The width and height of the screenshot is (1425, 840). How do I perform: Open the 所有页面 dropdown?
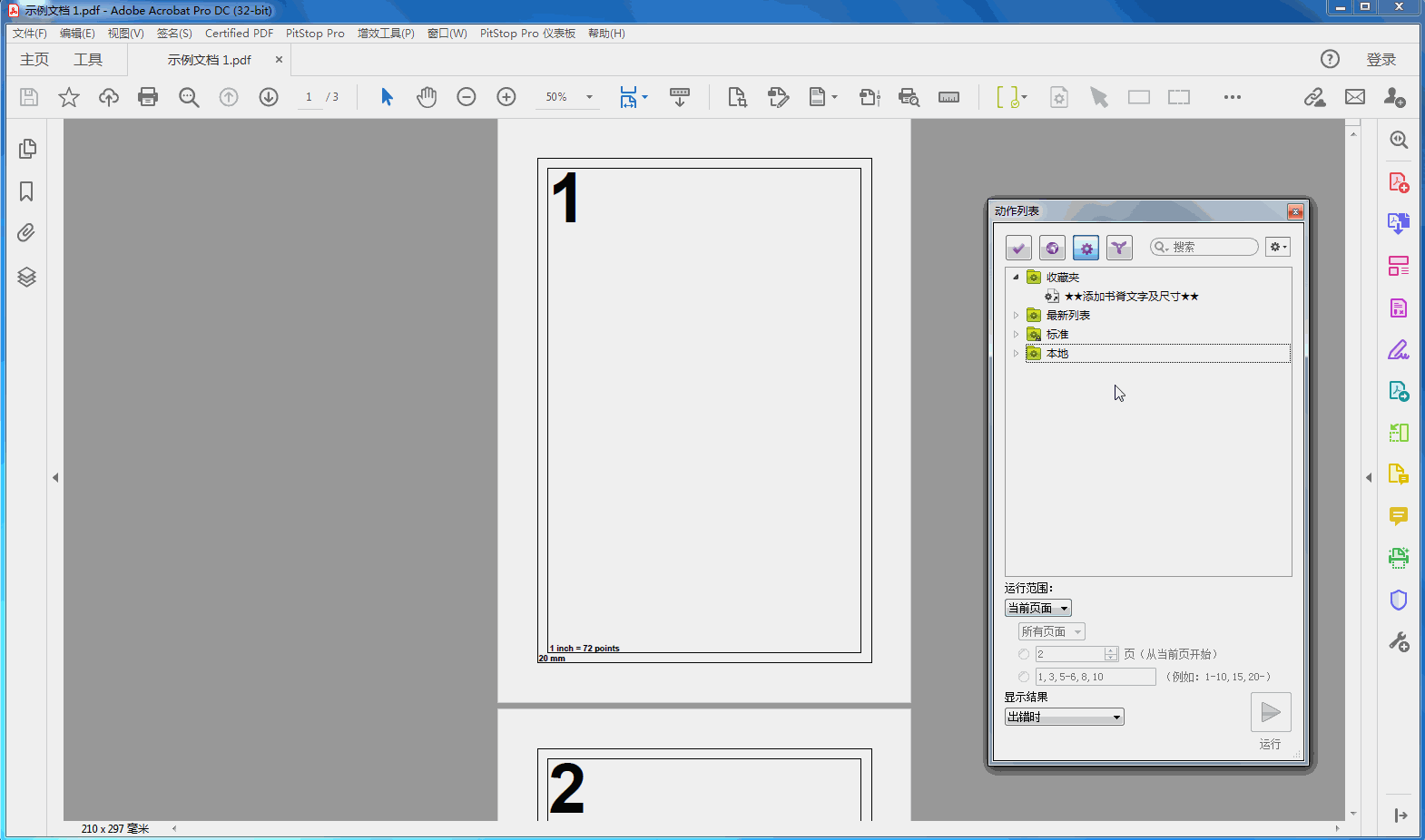tap(1052, 631)
